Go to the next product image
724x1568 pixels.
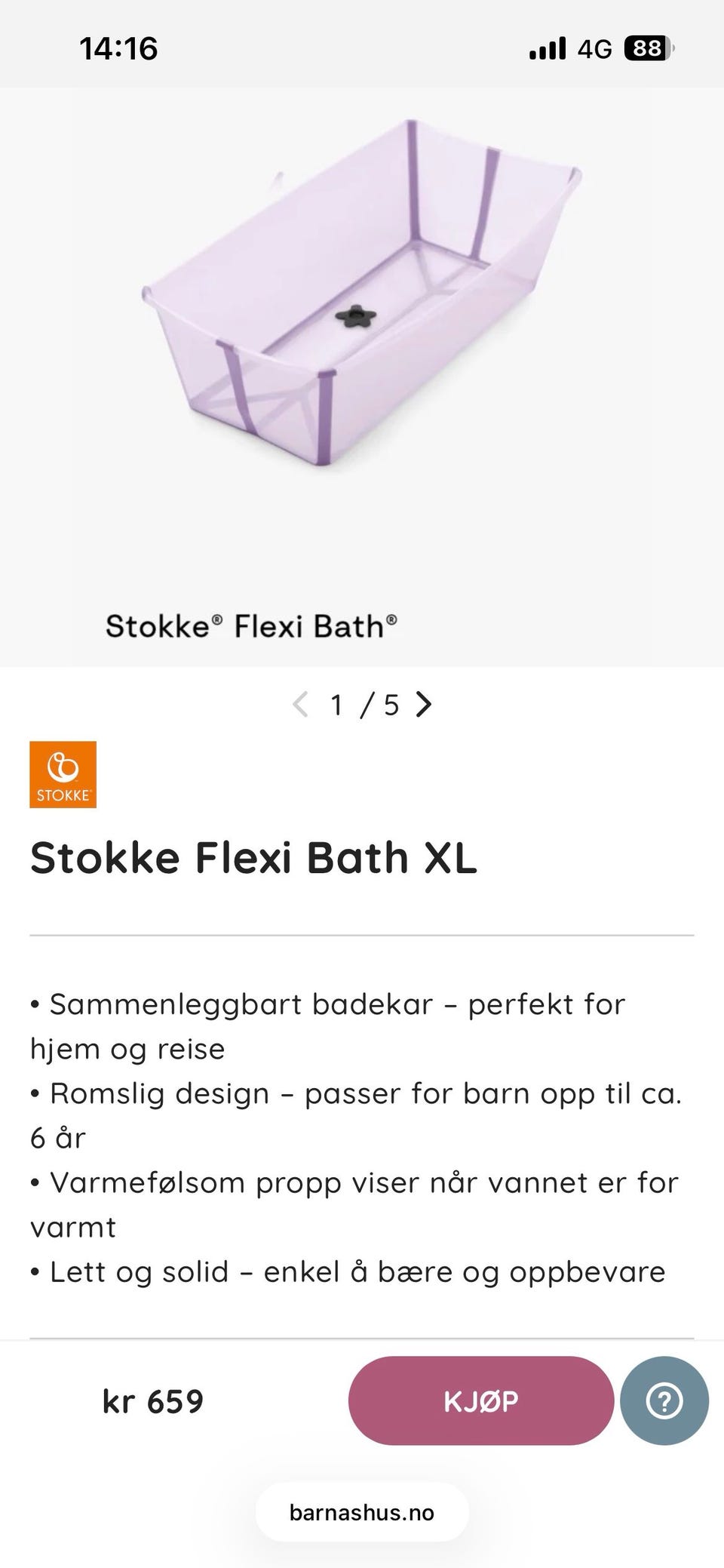pos(425,705)
